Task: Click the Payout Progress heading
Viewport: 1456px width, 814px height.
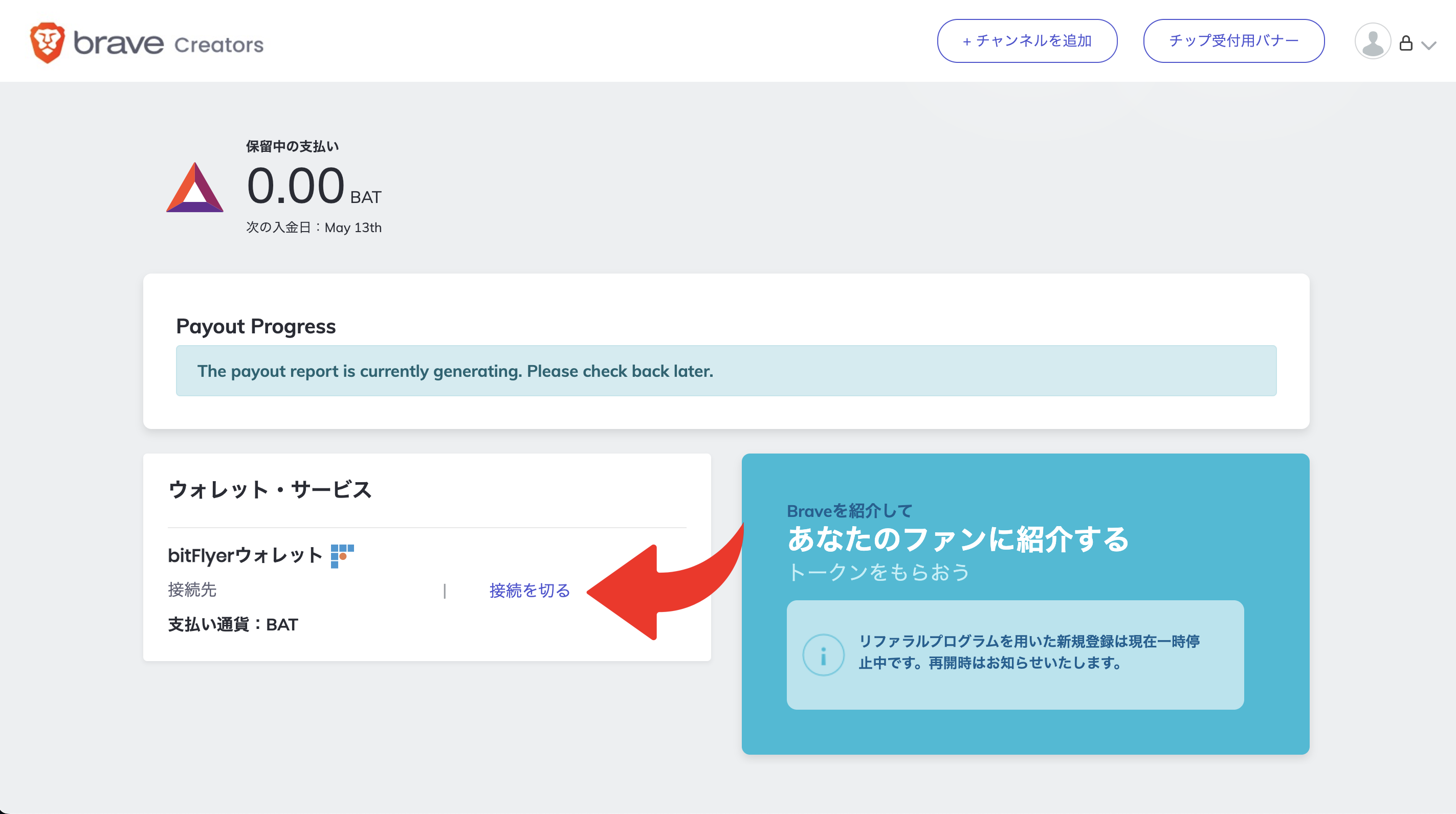Action: tap(256, 326)
